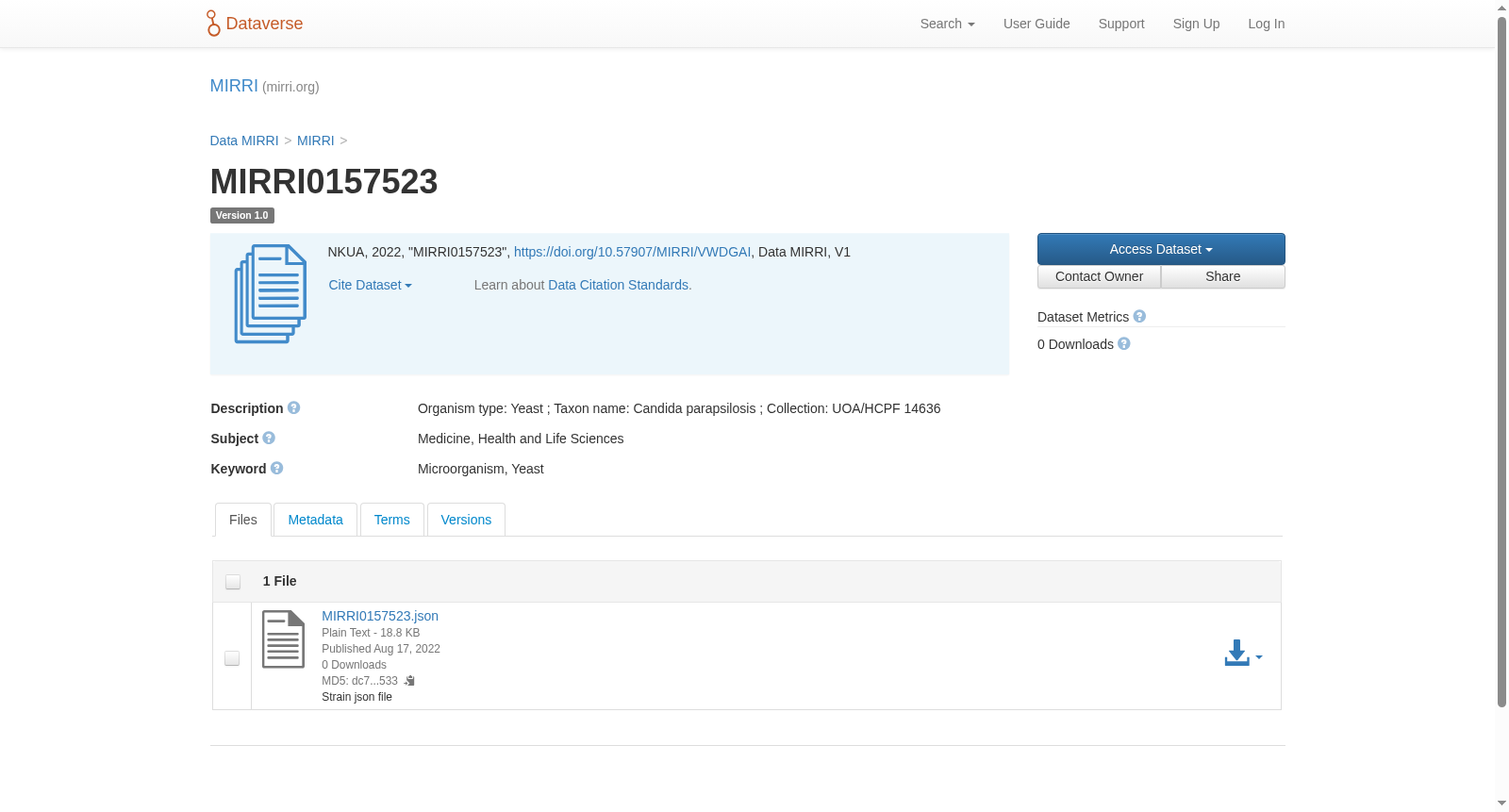Click 'Plain Text - 18.8 KB' text
Image resolution: width=1509 pixels, height=812 pixels.
(371, 633)
